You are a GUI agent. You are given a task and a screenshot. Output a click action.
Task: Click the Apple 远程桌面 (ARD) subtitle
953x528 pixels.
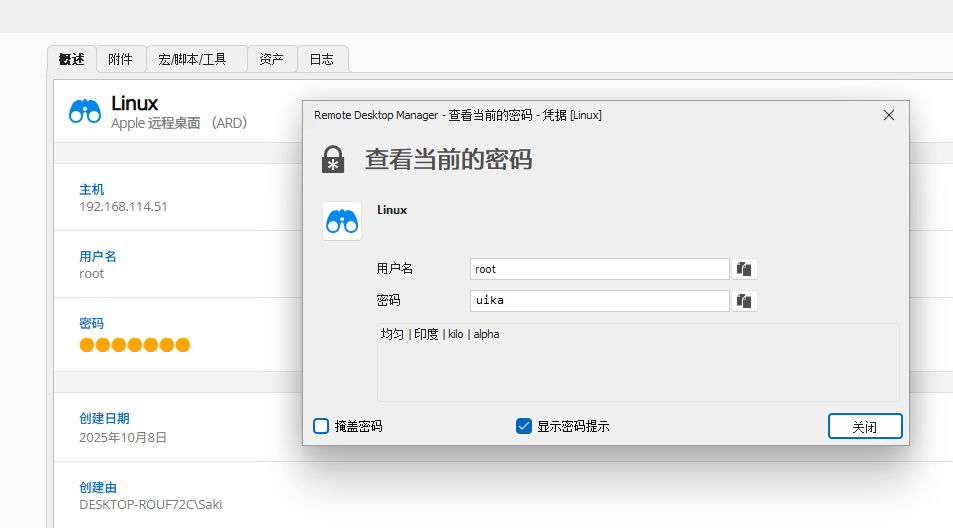[179, 123]
